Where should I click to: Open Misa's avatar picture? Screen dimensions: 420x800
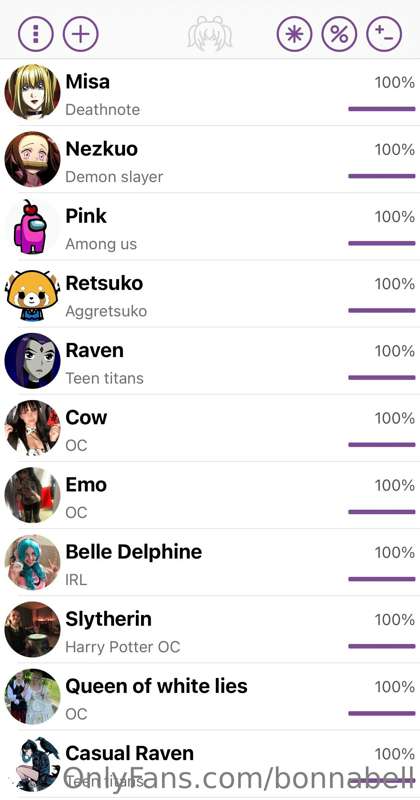(33, 92)
